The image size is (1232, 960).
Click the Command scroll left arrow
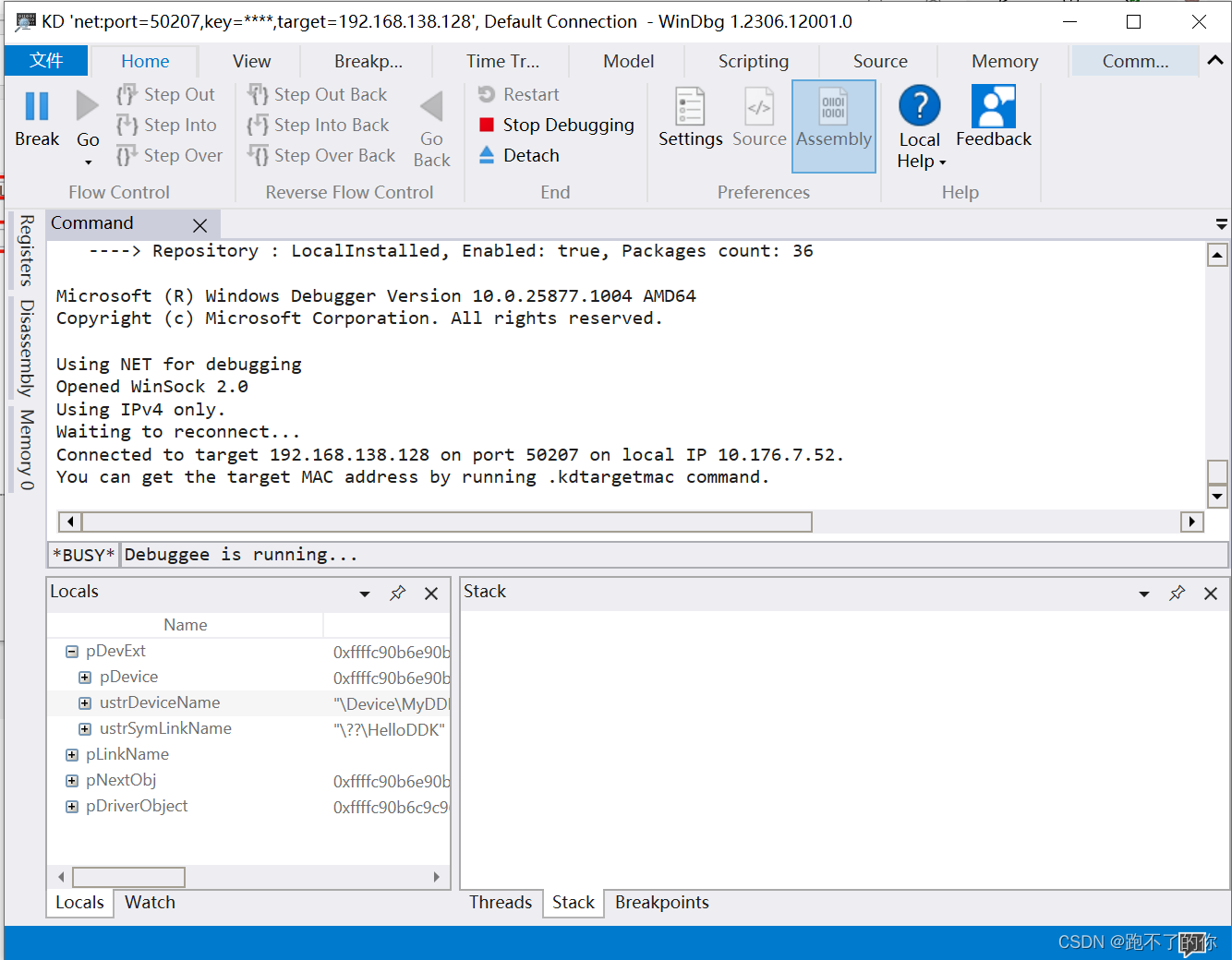(70, 522)
